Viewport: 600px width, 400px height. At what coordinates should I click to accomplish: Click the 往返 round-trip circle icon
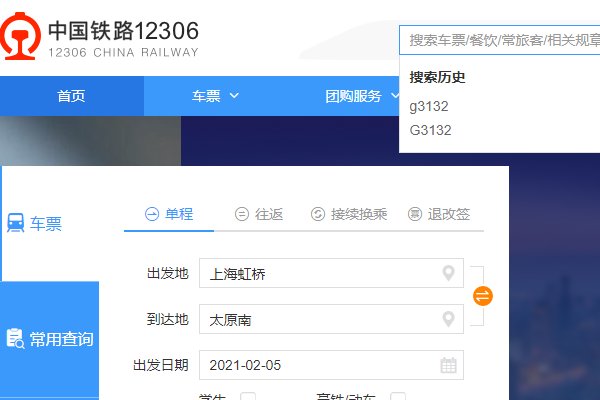point(241,214)
